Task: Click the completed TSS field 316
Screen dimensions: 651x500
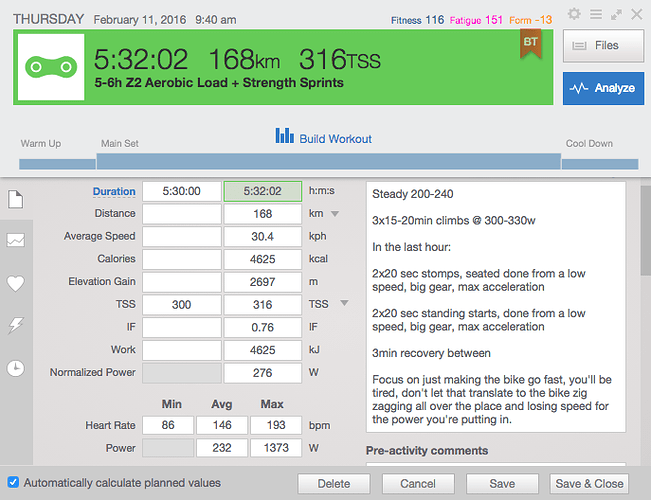Action: coord(262,305)
